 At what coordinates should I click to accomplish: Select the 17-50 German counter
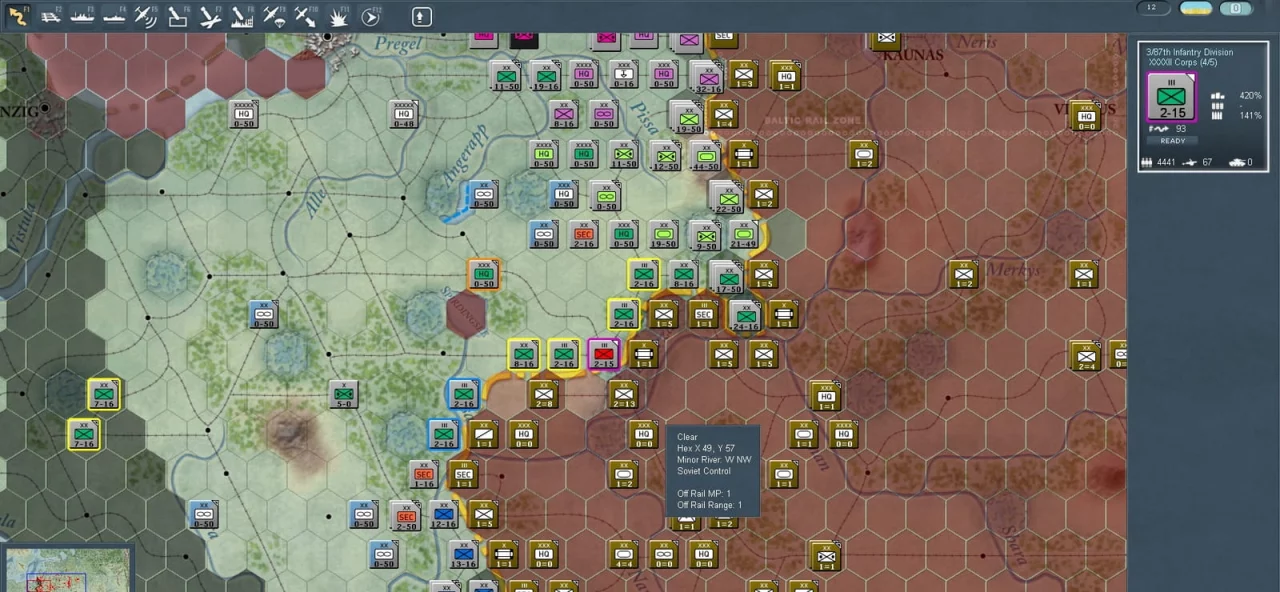coord(726,277)
